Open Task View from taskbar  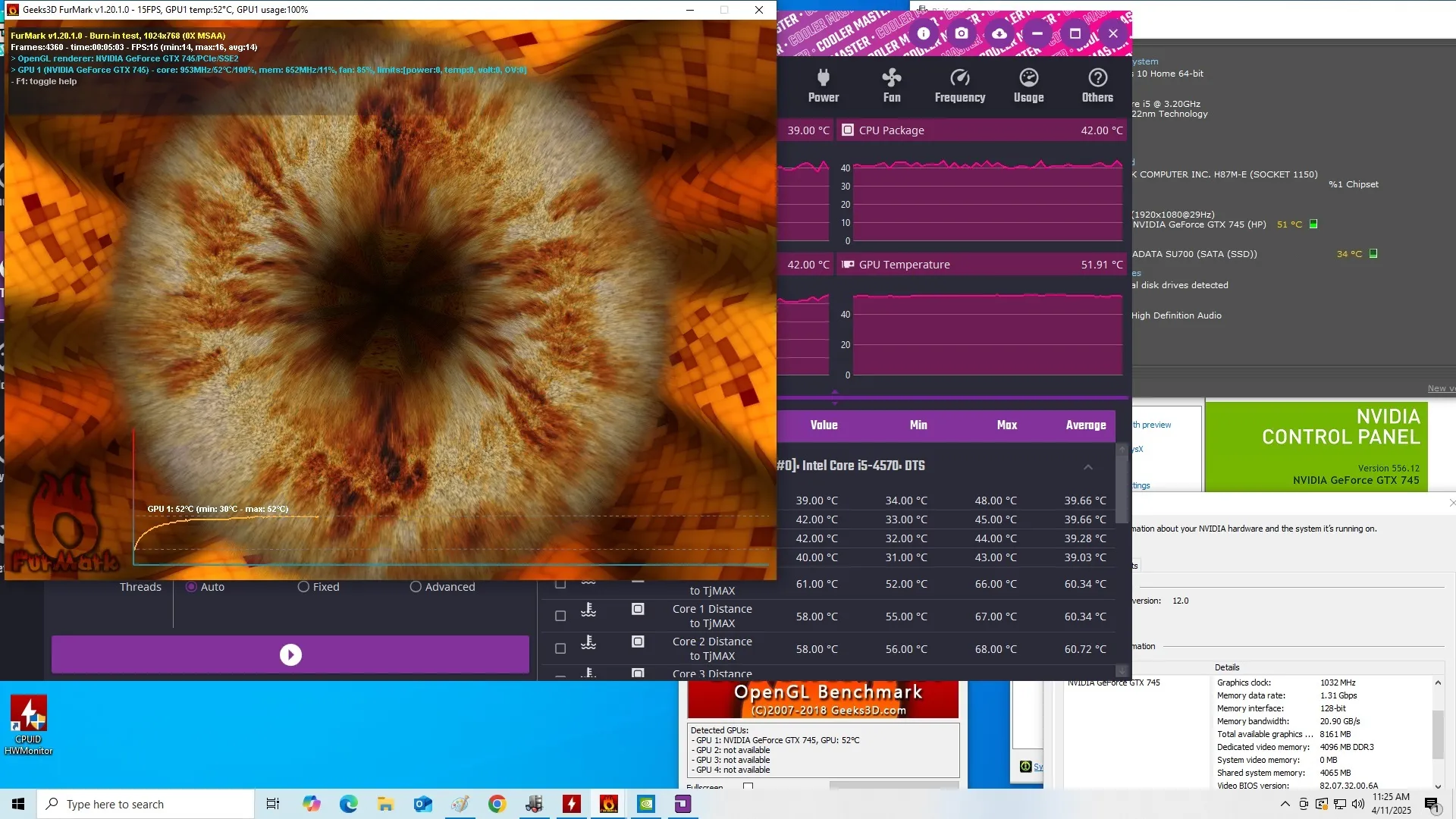coord(273,804)
